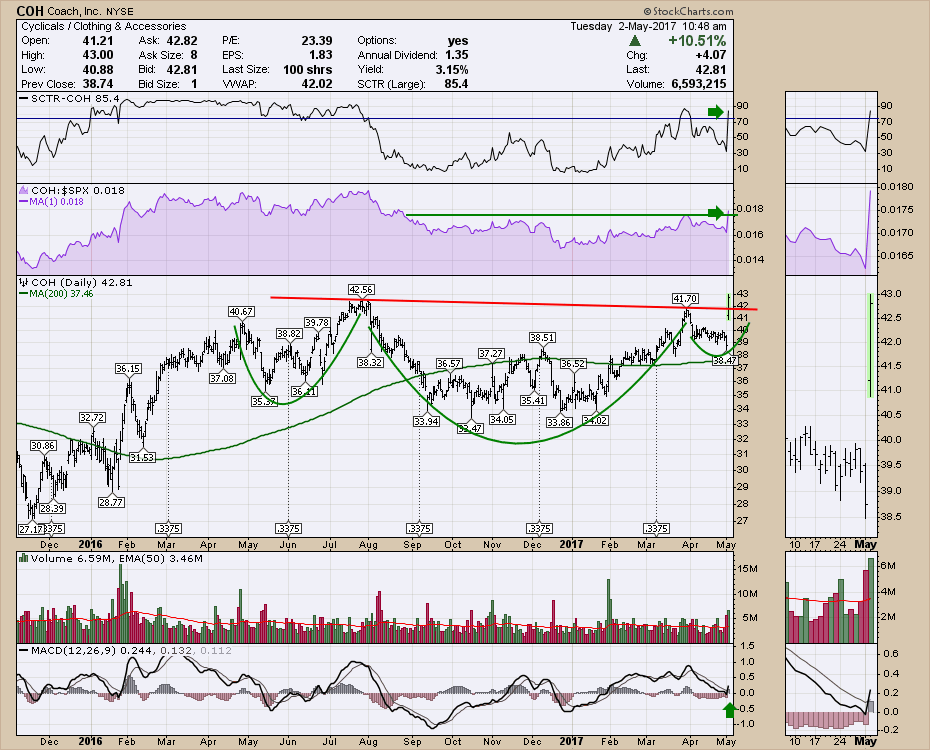Click the 36.15 price label
930x750 pixels.
(x=128, y=369)
